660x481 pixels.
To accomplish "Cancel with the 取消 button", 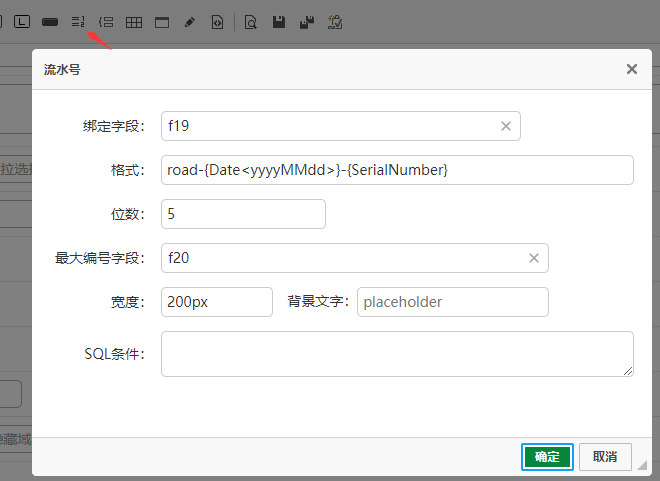I will 605,457.
